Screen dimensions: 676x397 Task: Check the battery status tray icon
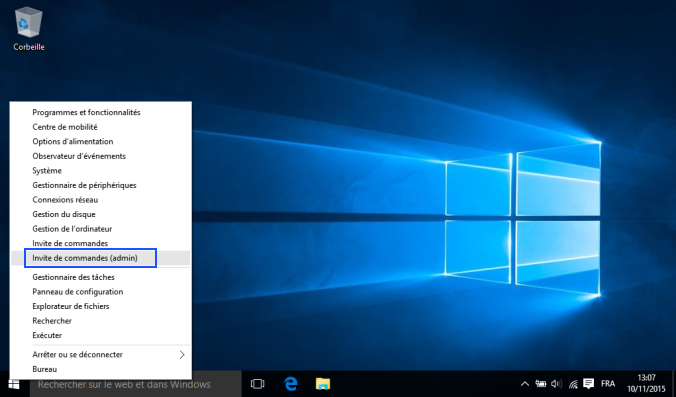point(541,384)
